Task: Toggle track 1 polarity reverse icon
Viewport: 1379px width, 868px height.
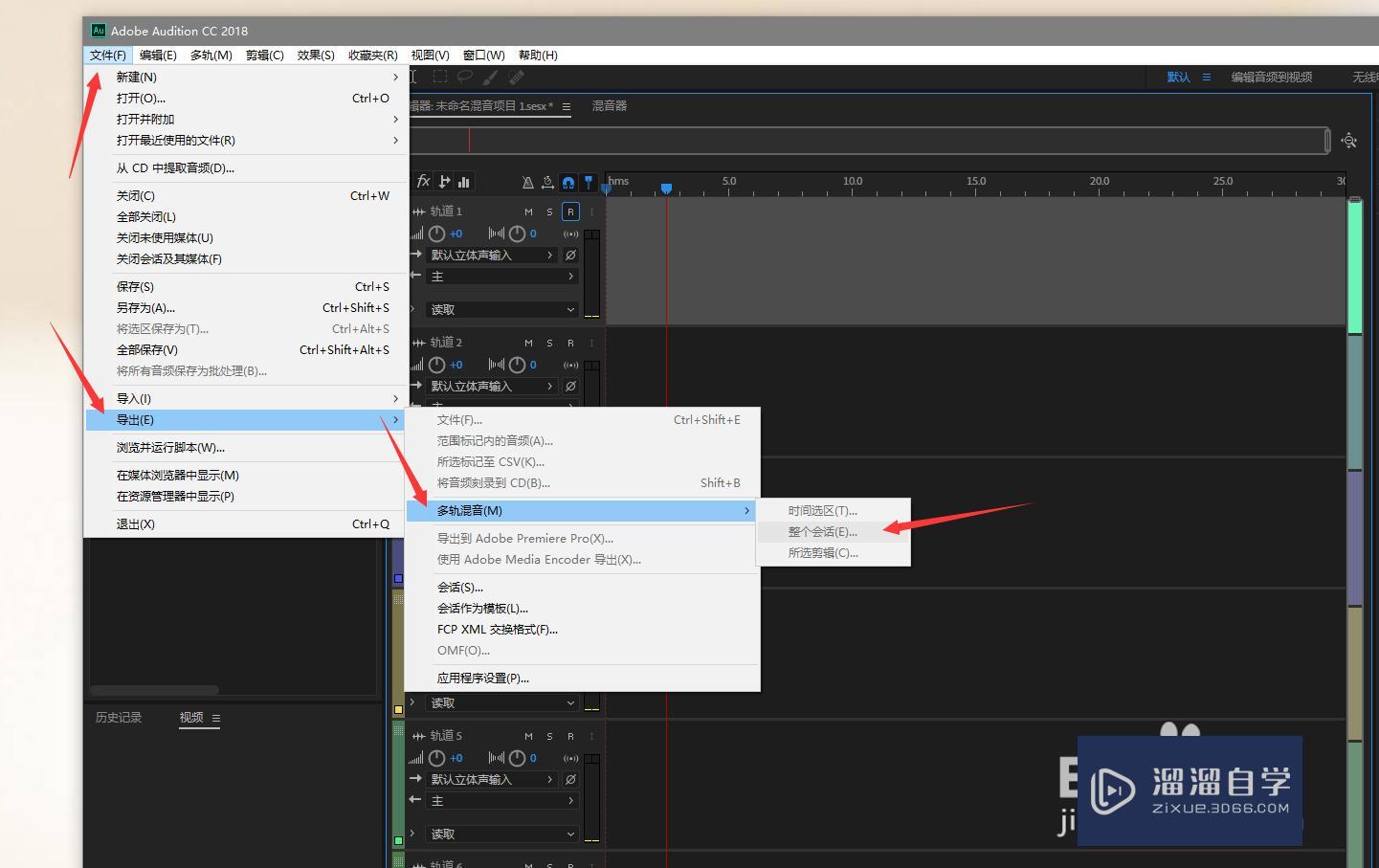Action: click(570, 255)
